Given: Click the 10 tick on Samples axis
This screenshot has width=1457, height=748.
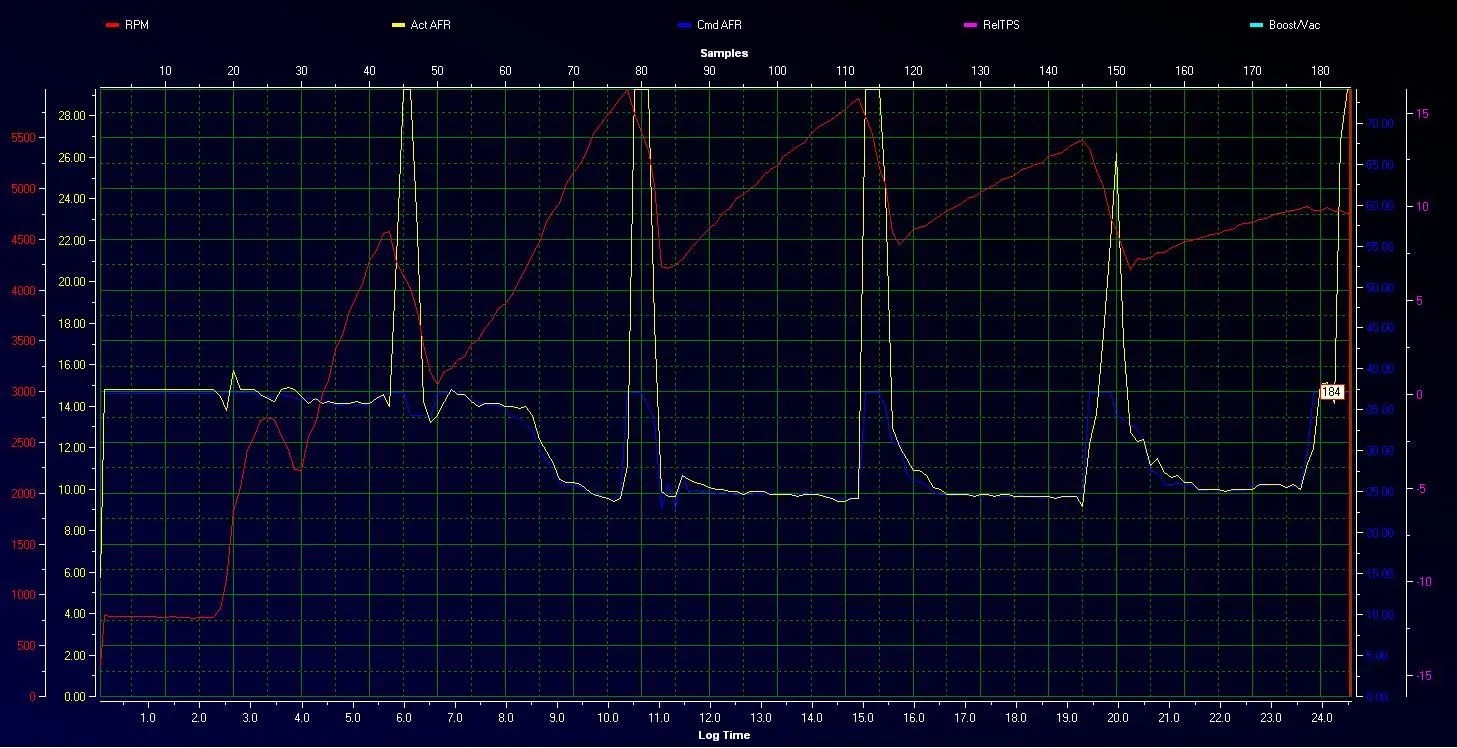Looking at the screenshot, I should pos(165,71).
